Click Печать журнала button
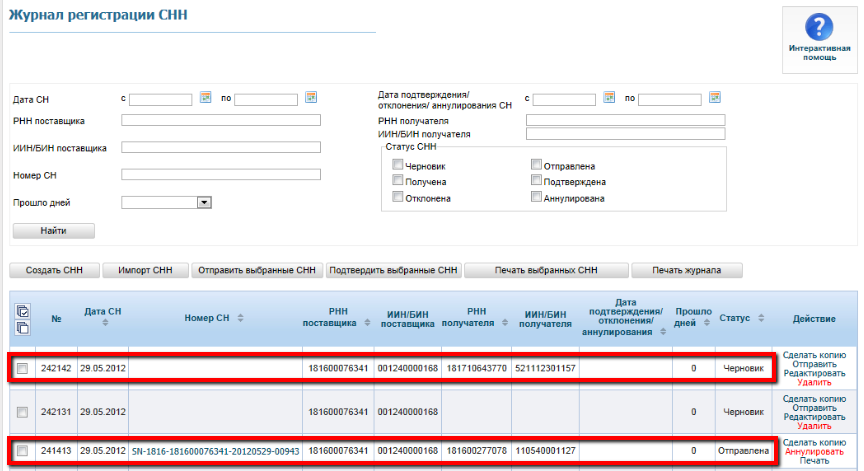The height and width of the screenshot is (471, 864). click(686, 270)
